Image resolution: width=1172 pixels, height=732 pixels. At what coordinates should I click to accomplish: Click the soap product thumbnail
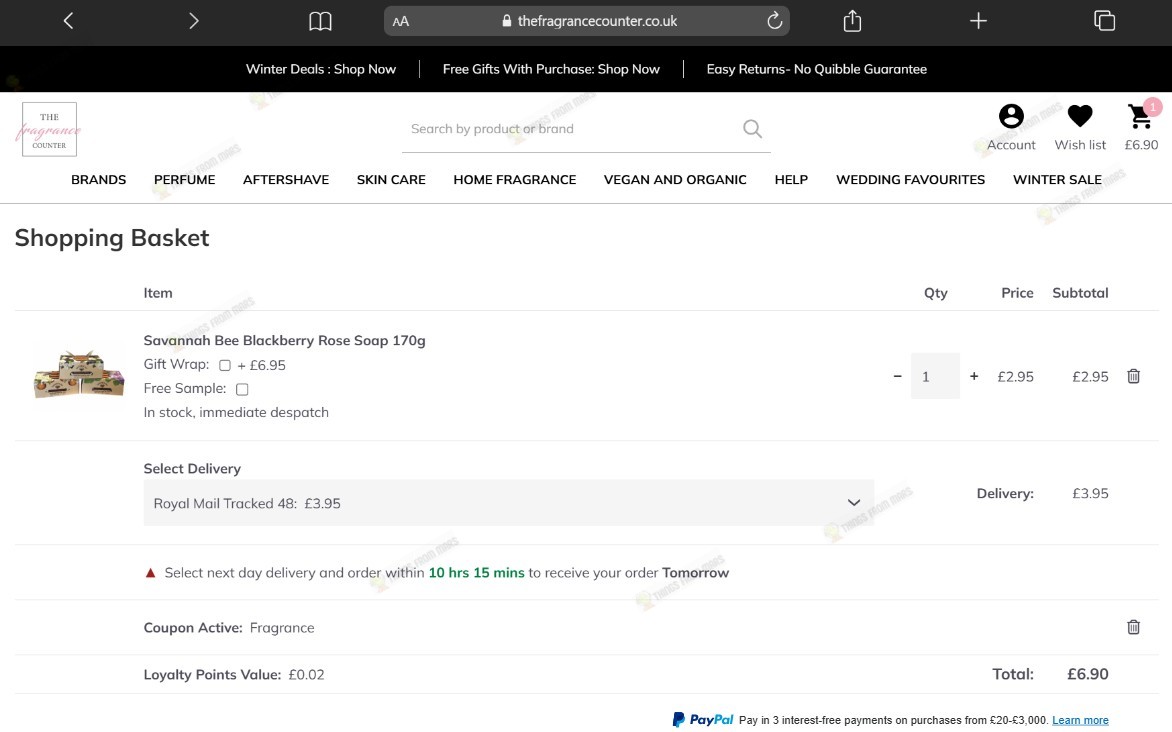(x=78, y=374)
